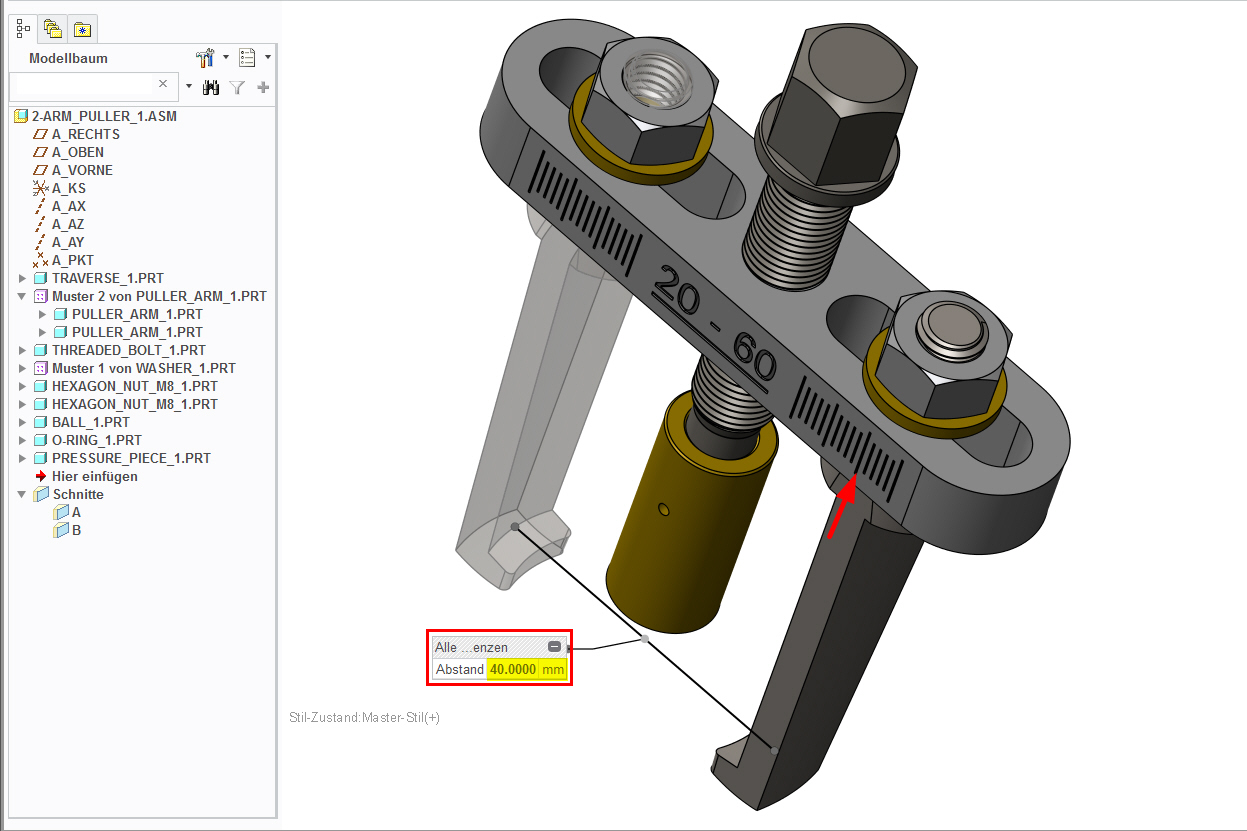Image resolution: width=1247 pixels, height=831 pixels.
Task: Expand the THREADED_BOLT_1.PRT node
Action: pyautogui.click(x=22, y=350)
